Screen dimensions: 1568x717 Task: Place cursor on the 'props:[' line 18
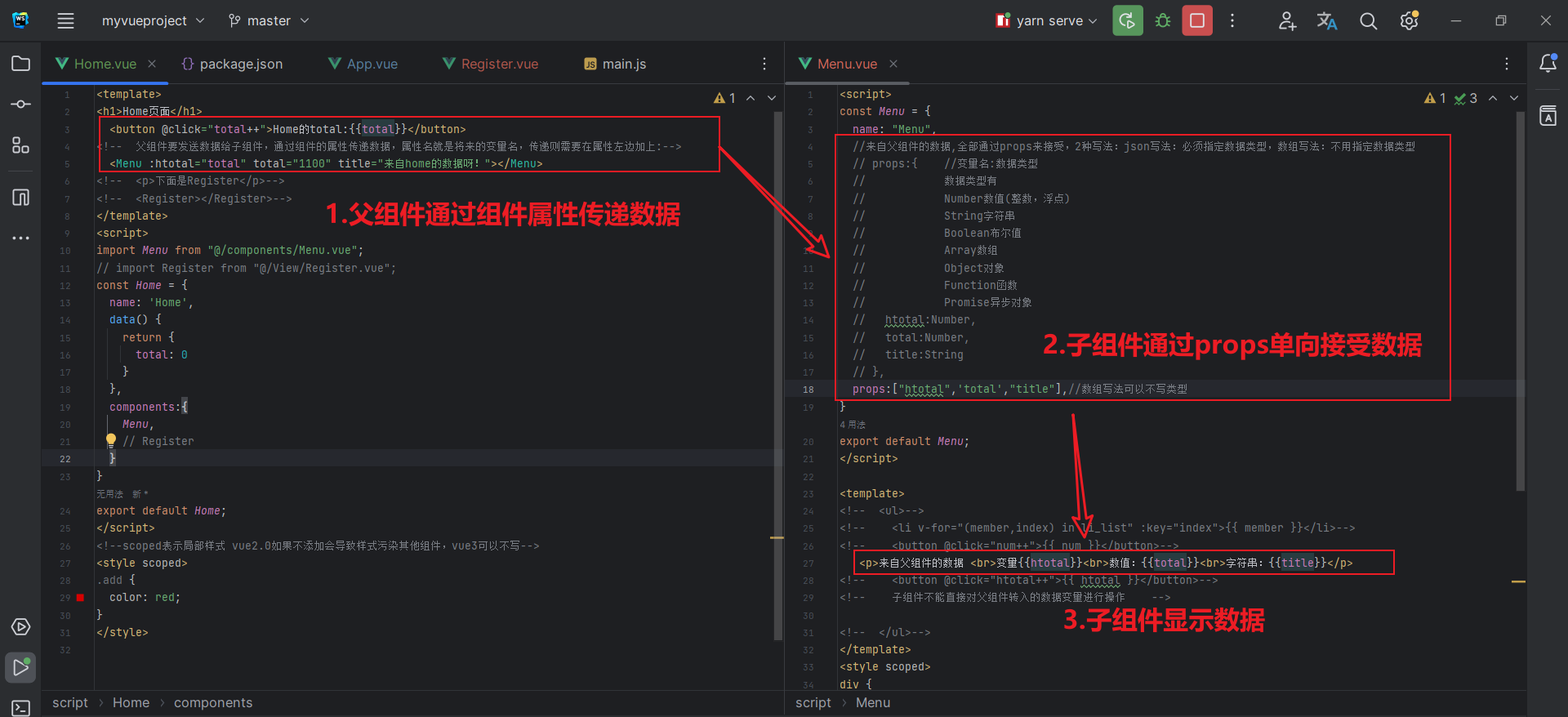pos(1020,390)
